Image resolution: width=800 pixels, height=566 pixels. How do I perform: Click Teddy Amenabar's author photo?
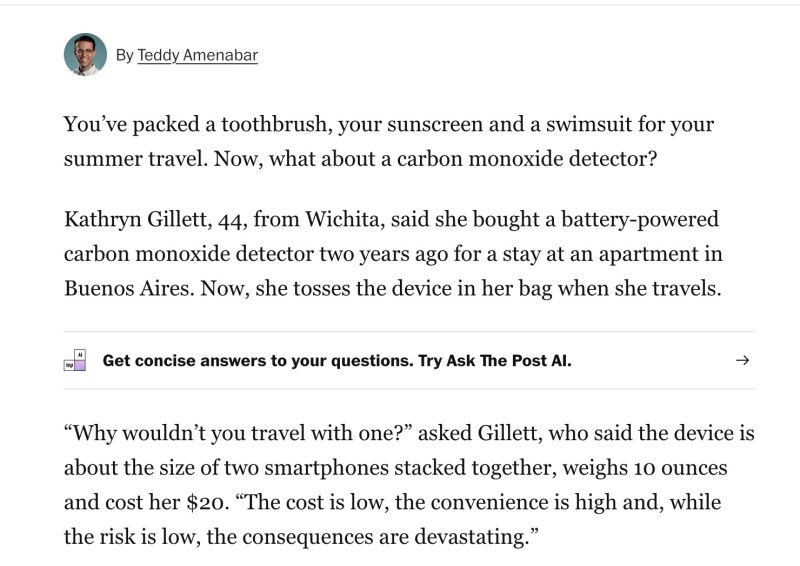(85, 55)
